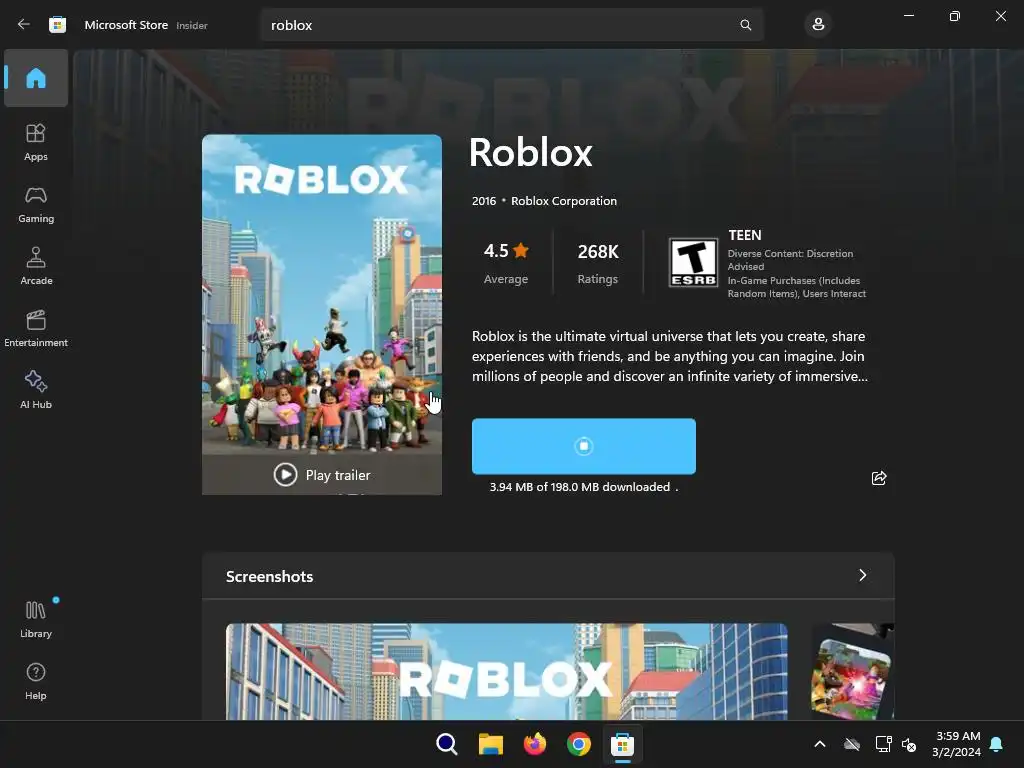The image size is (1024, 768).
Task: Open File Explorer on the taskbar
Action: [x=490, y=744]
